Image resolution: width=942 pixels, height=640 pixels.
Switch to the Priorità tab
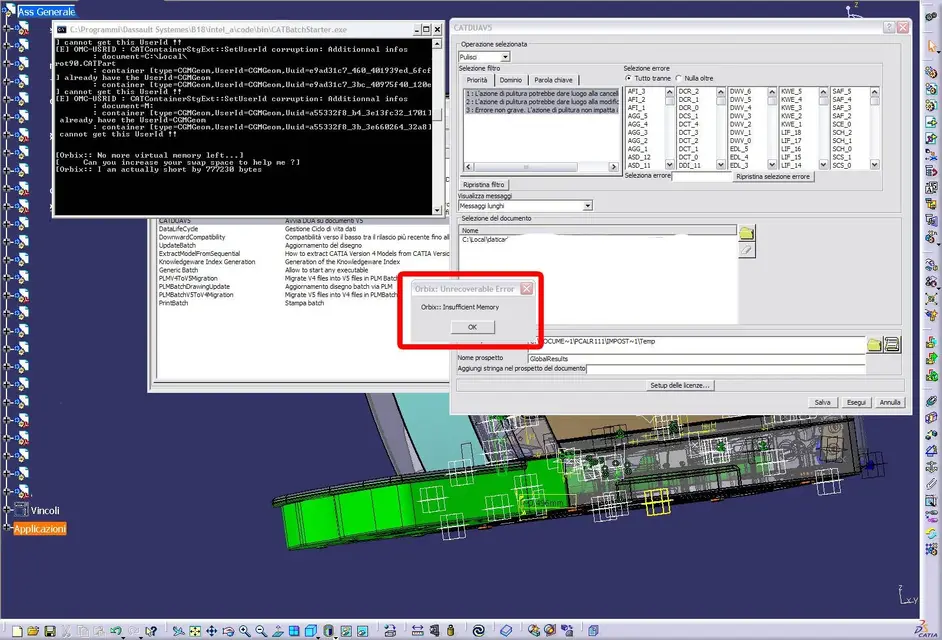(477, 80)
